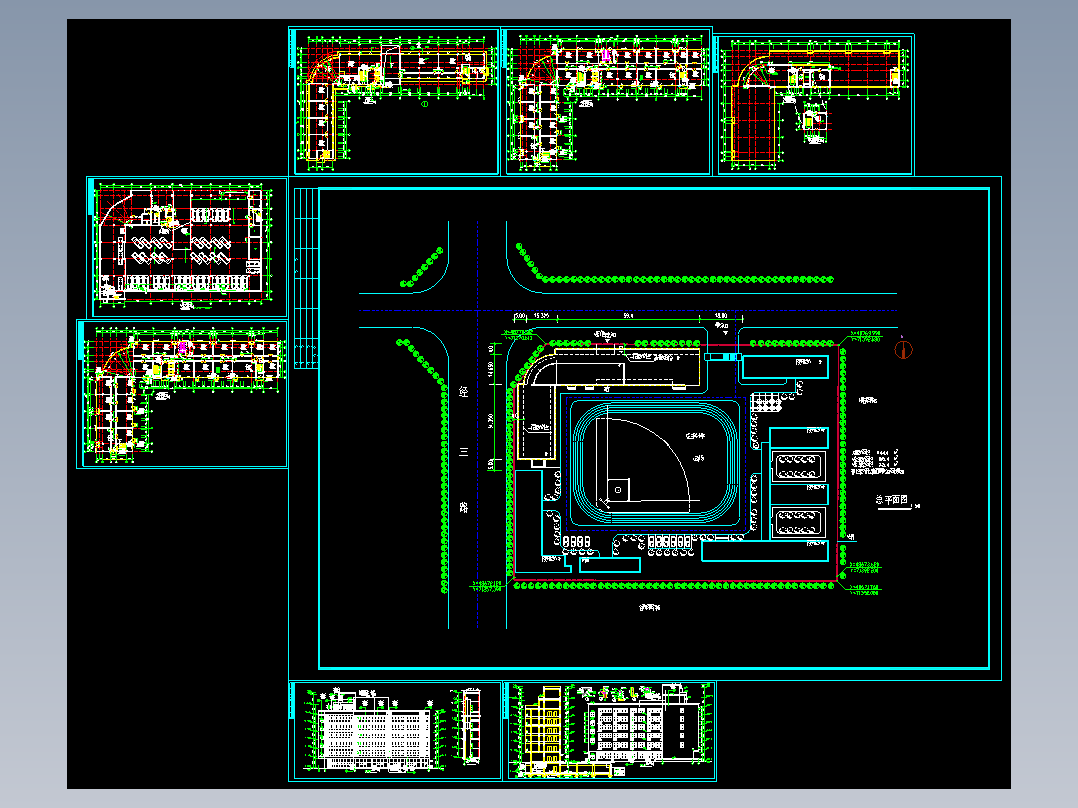
Task: Click the vertical road name label on the west road
Action: coord(464,450)
